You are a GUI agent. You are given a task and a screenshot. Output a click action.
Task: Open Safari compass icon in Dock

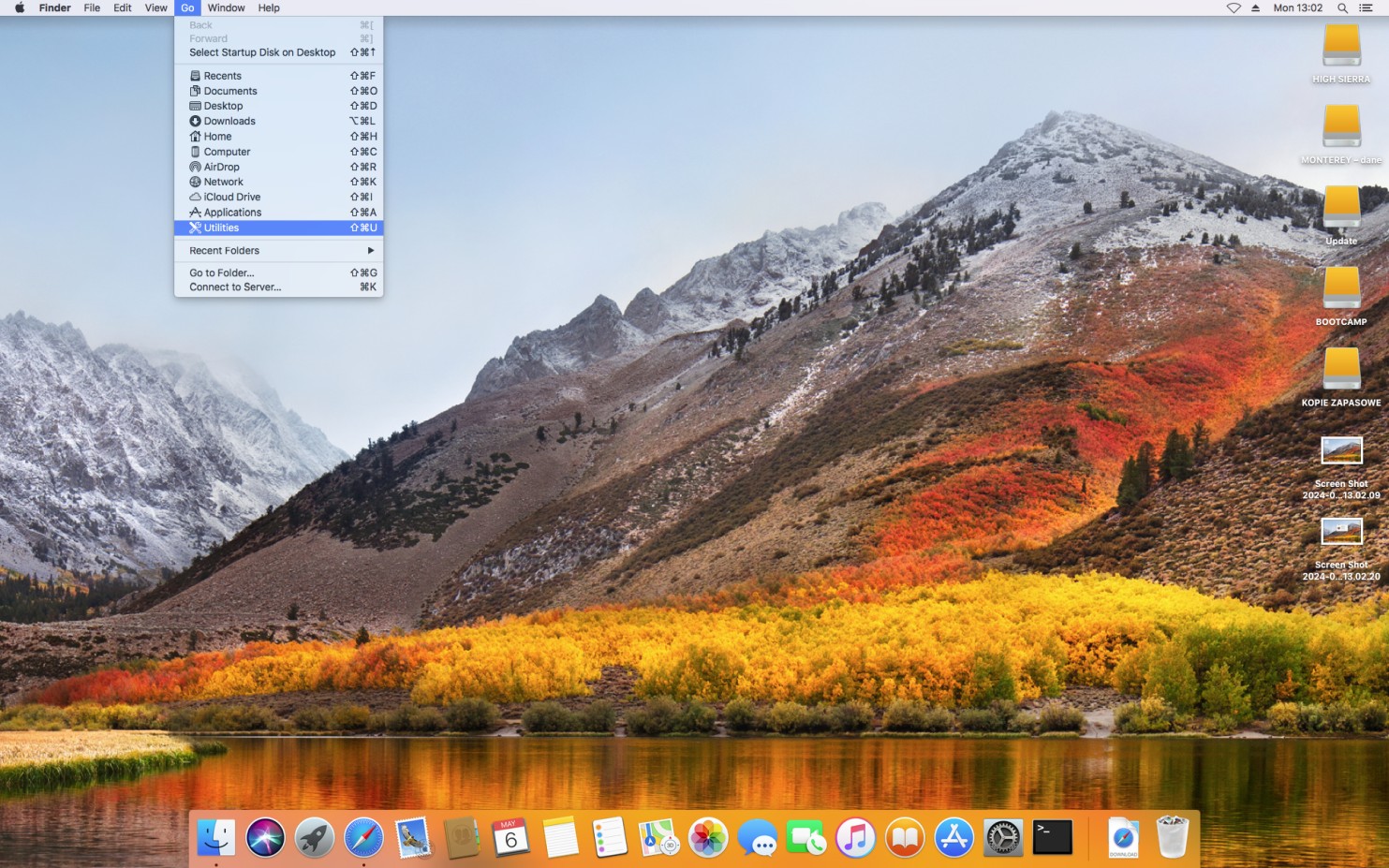[363, 837]
